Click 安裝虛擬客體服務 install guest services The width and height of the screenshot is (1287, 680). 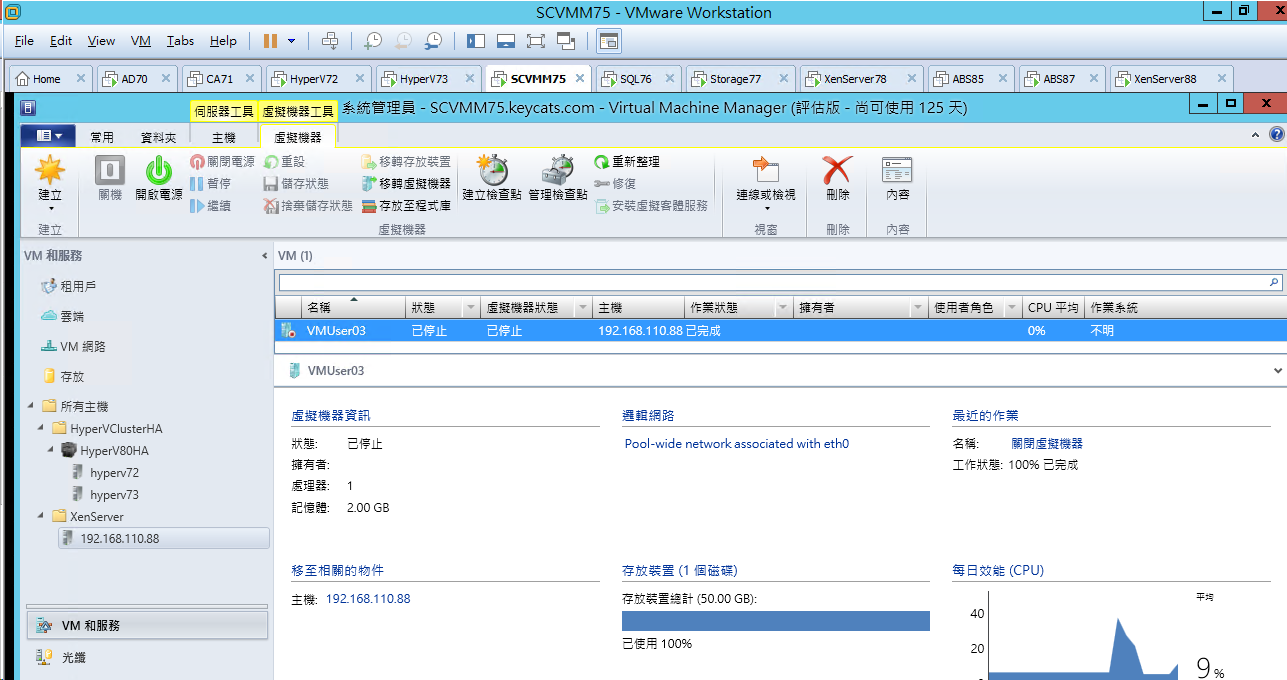651,205
